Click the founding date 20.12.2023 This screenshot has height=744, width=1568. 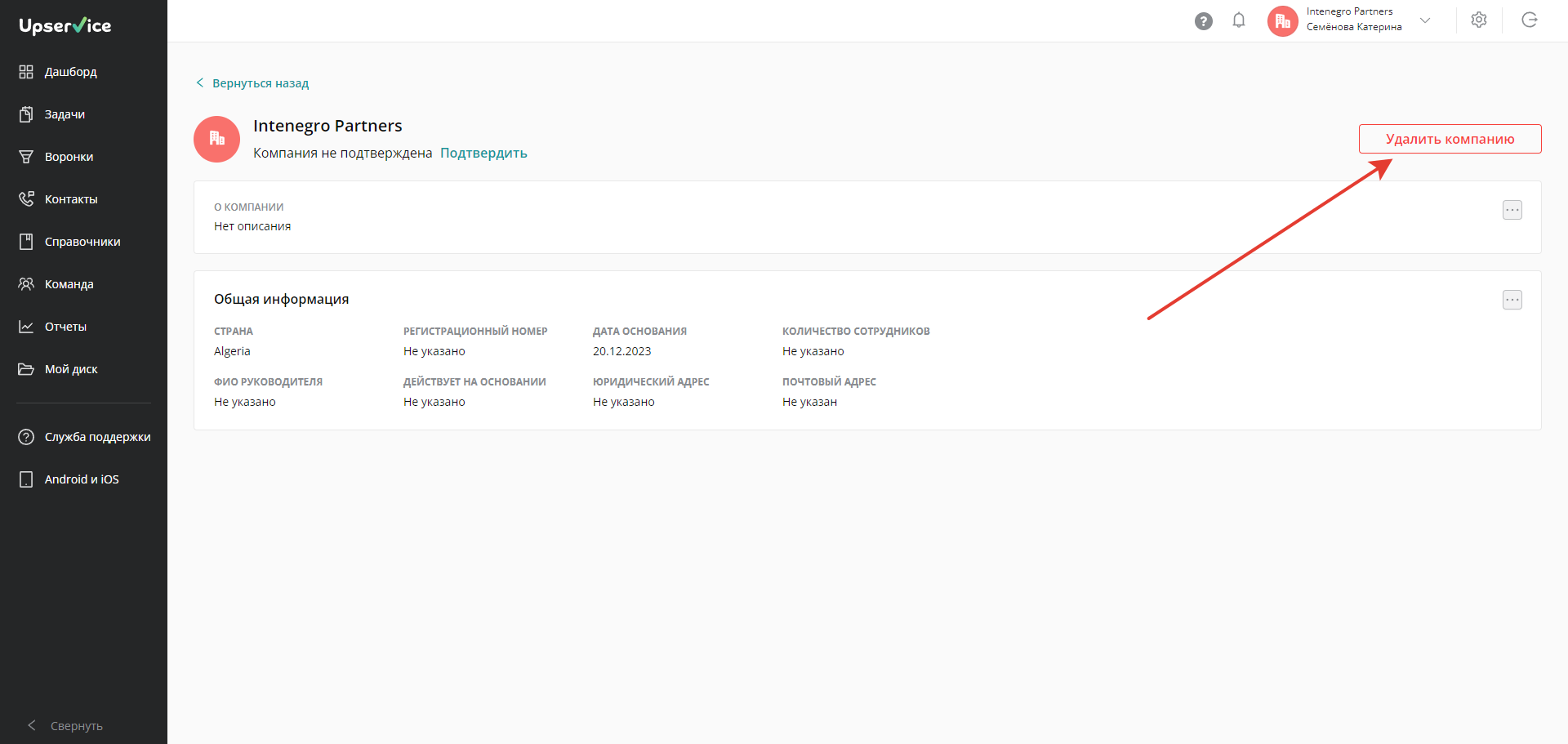coord(622,351)
